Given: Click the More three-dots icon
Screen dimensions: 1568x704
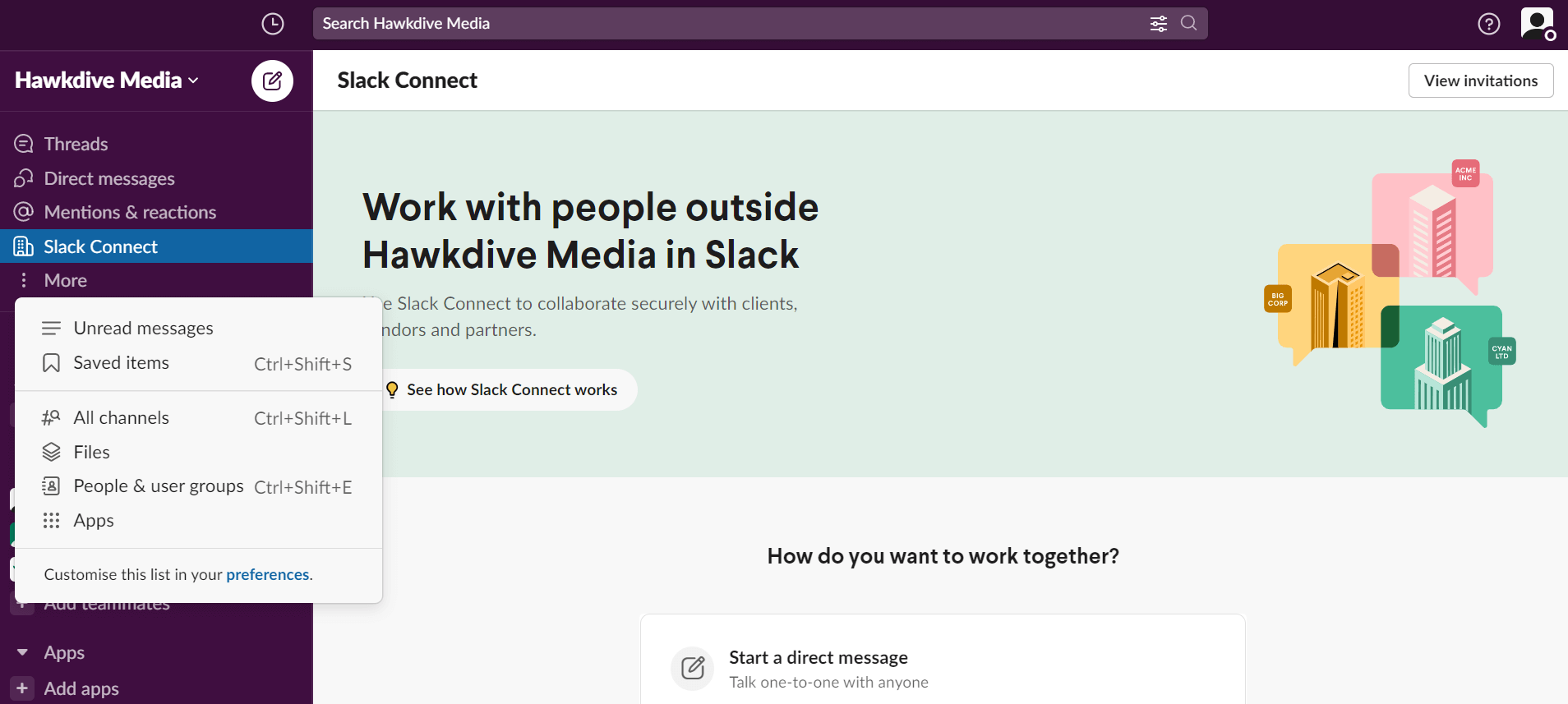Looking at the screenshot, I should (24, 280).
